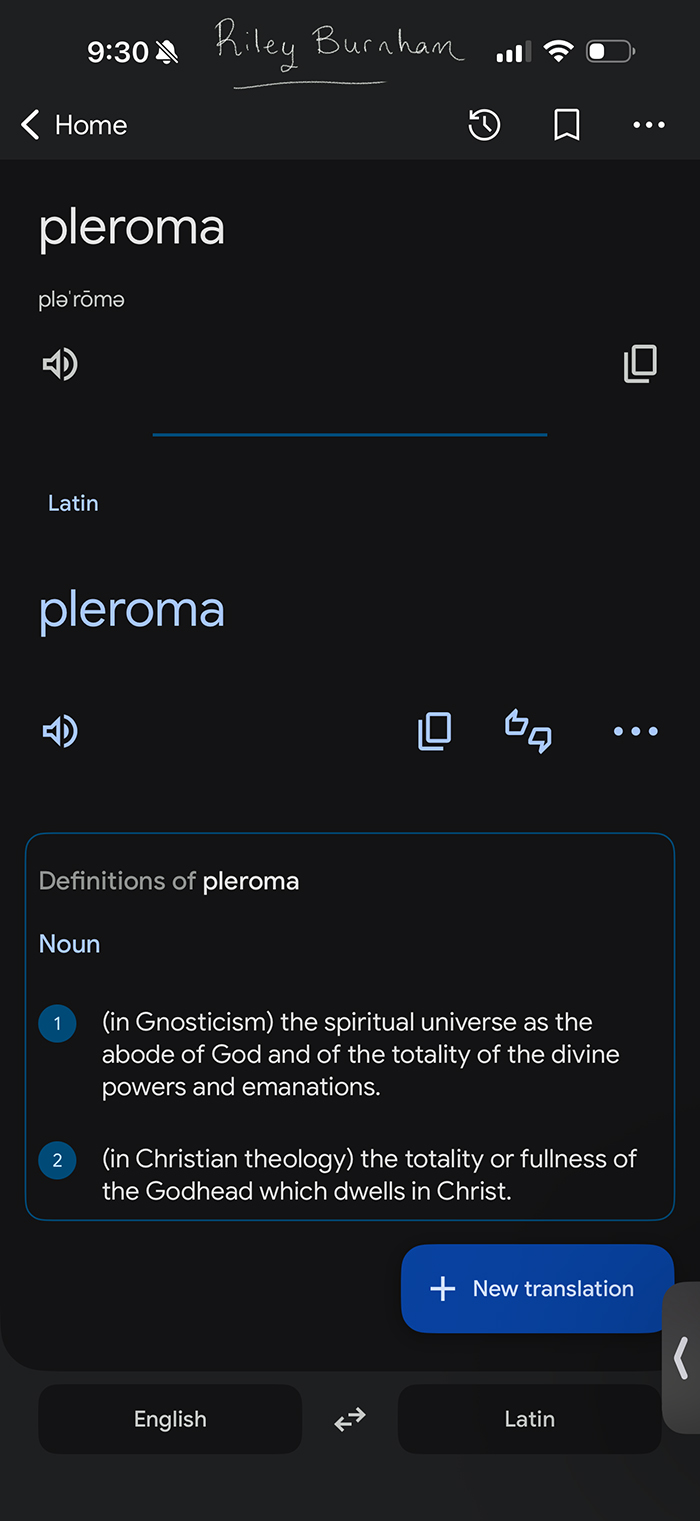Listen to the Latin translation audio
This screenshot has width=700, height=1521.
pyautogui.click(x=60, y=732)
